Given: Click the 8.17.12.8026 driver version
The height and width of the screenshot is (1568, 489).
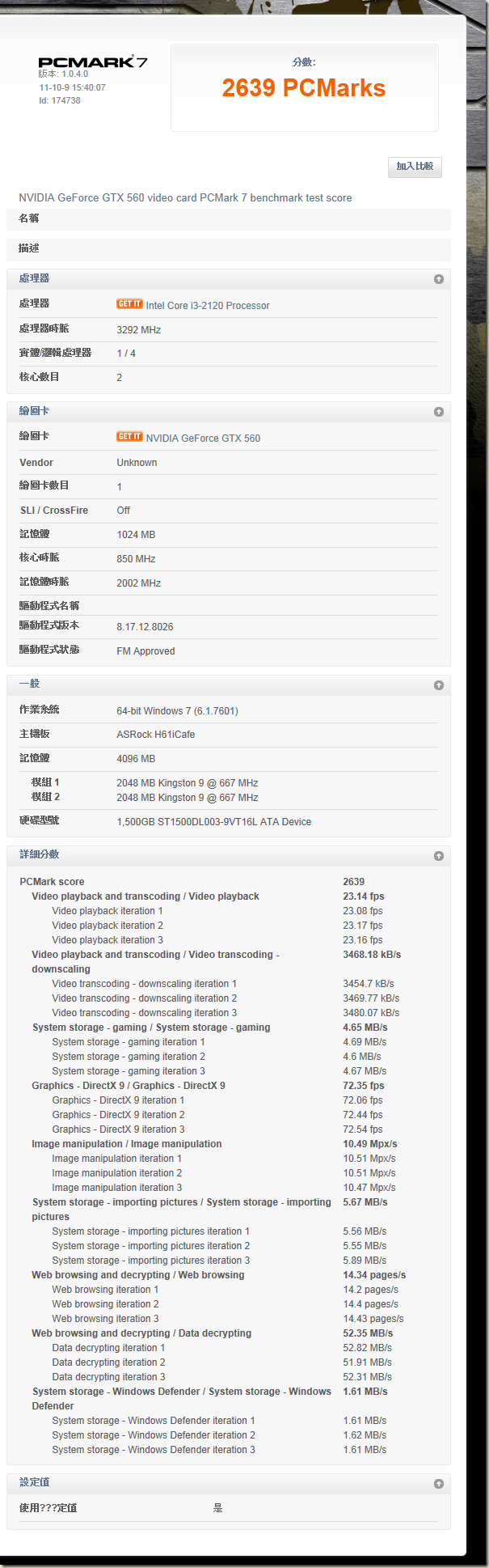Looking at the screenshot, I should click(145, 627).
